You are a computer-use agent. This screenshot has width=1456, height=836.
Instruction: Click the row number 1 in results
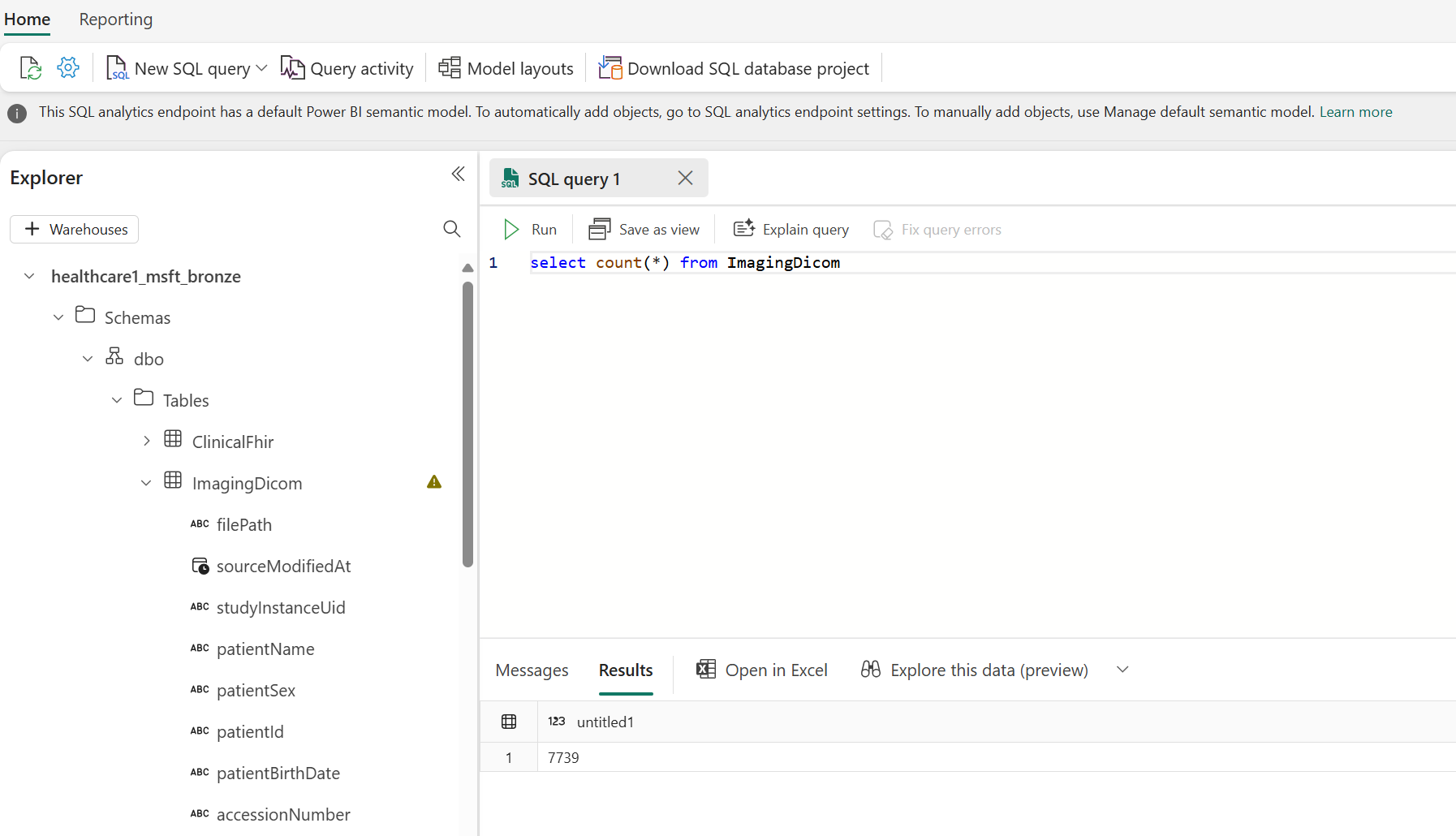(x=509, y=757)
